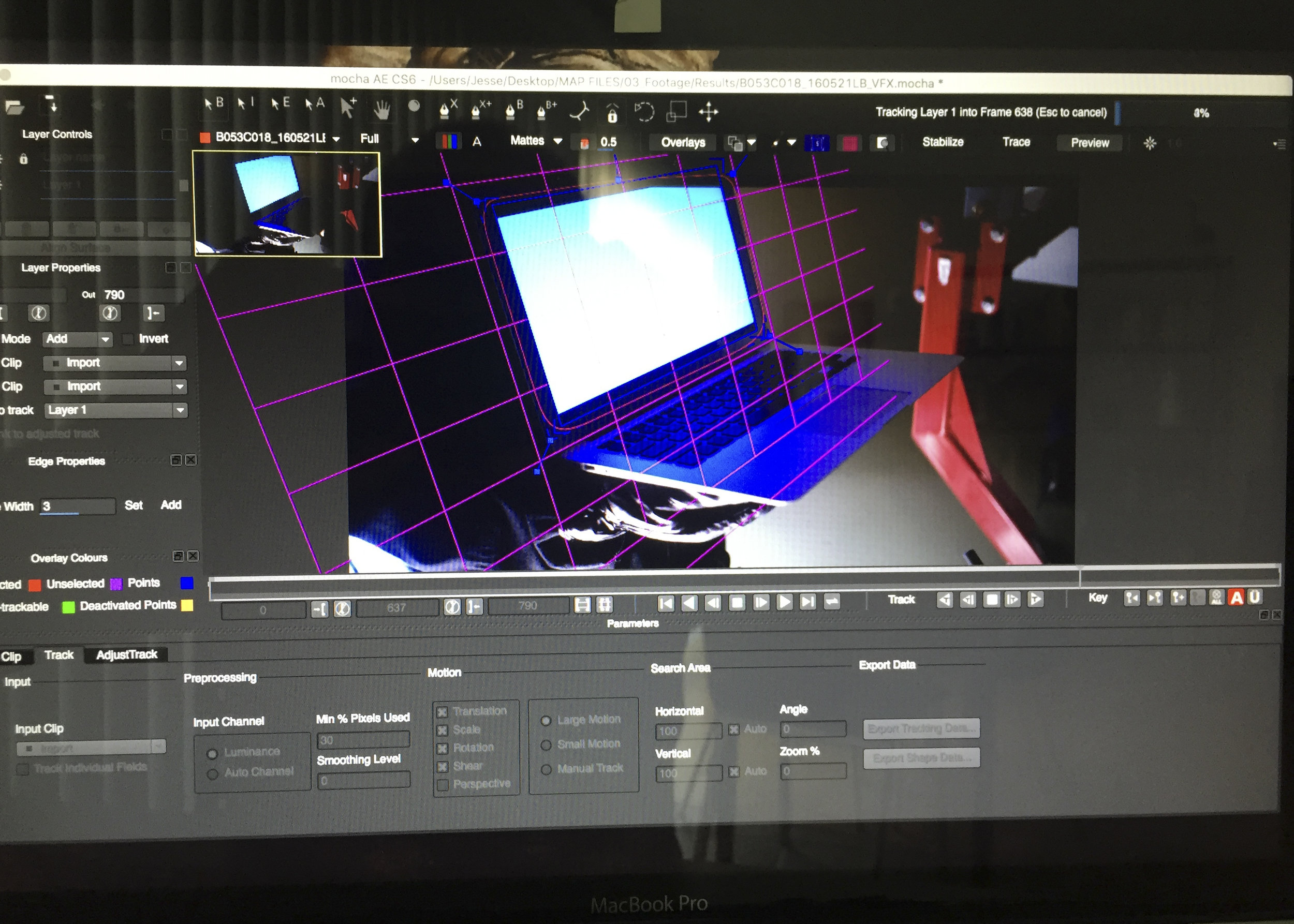Expand the Mattes dropdown
Image resolution: width=1294 pixels, height=924 pixels.
click(x=558, y=141)
